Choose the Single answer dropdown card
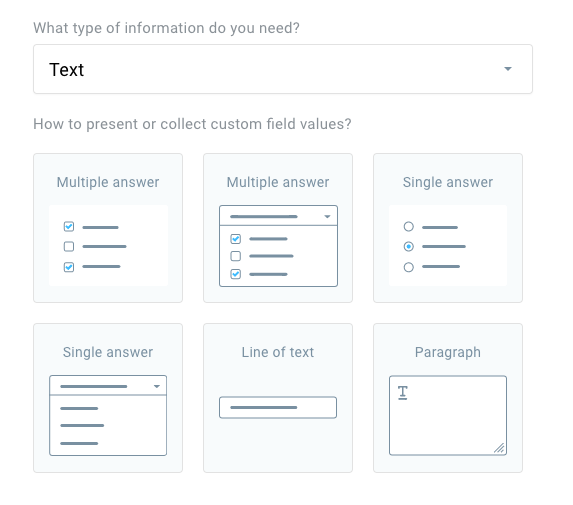The height and width of the screenshot is (505, 573). point(108,398)
